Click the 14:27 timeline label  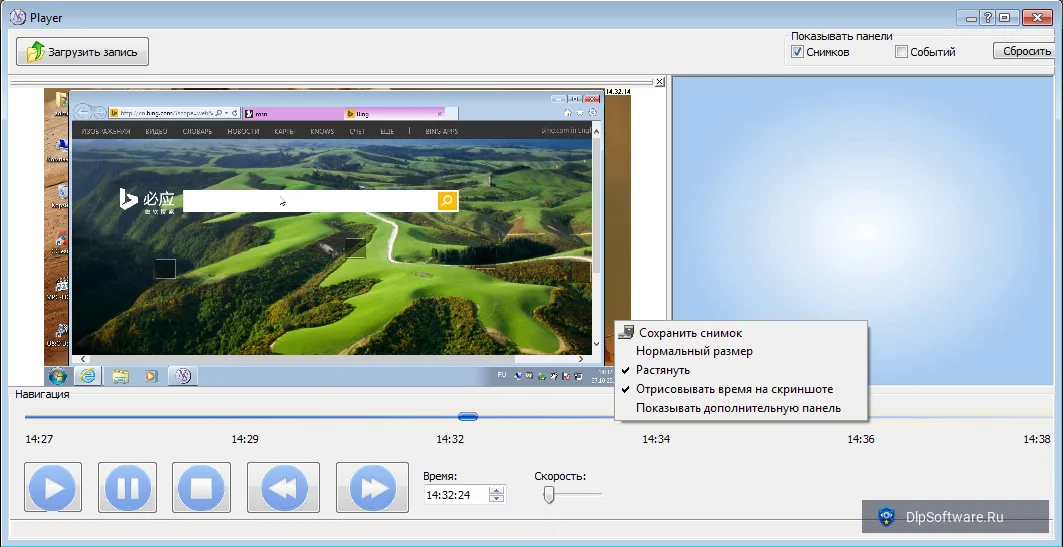pyautogui.click(x=39, y=439)
